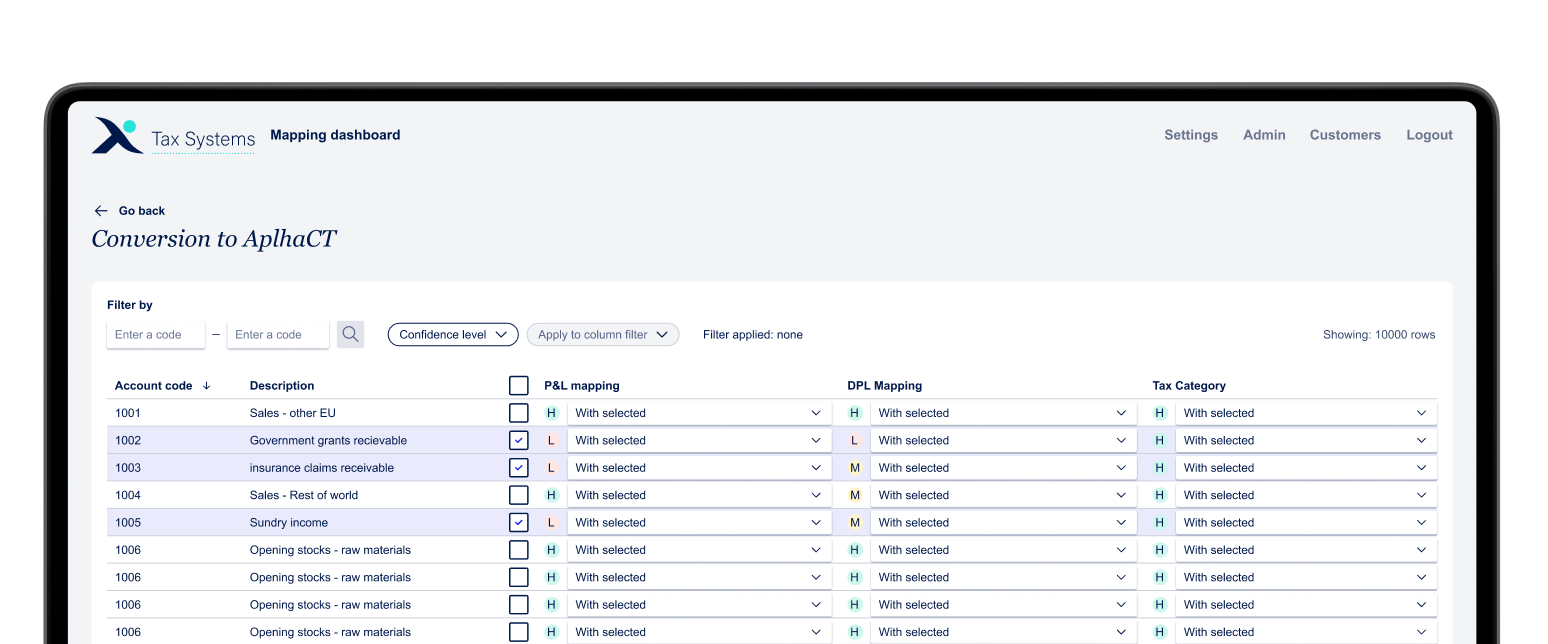Uncheck the insurance claims receivable row

pyautogui.click(x=518, y=468)
